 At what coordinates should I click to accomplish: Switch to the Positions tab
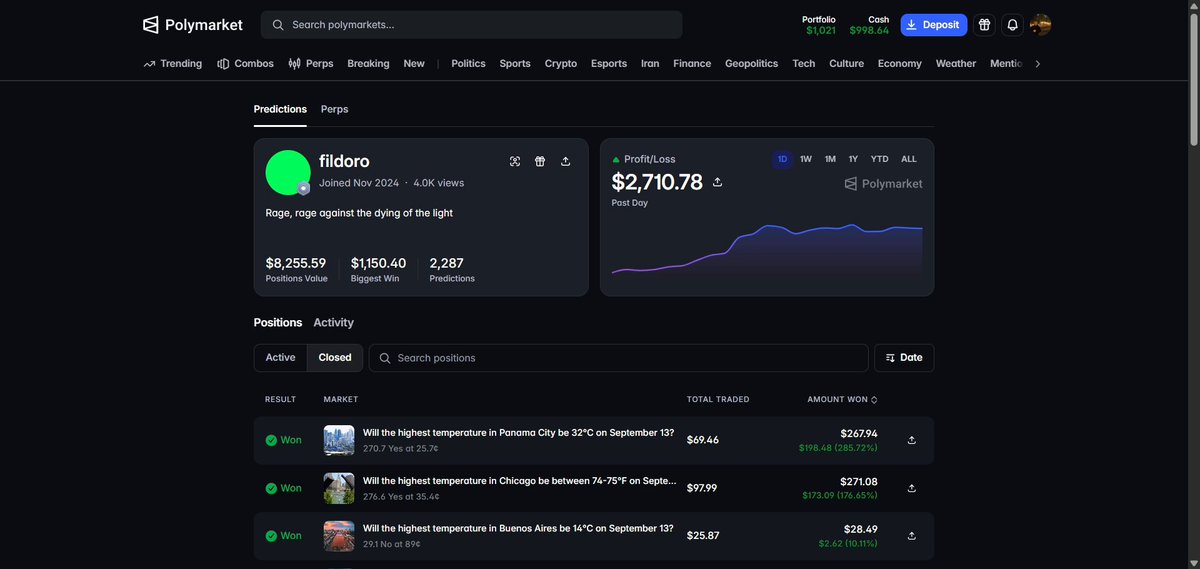278,322
